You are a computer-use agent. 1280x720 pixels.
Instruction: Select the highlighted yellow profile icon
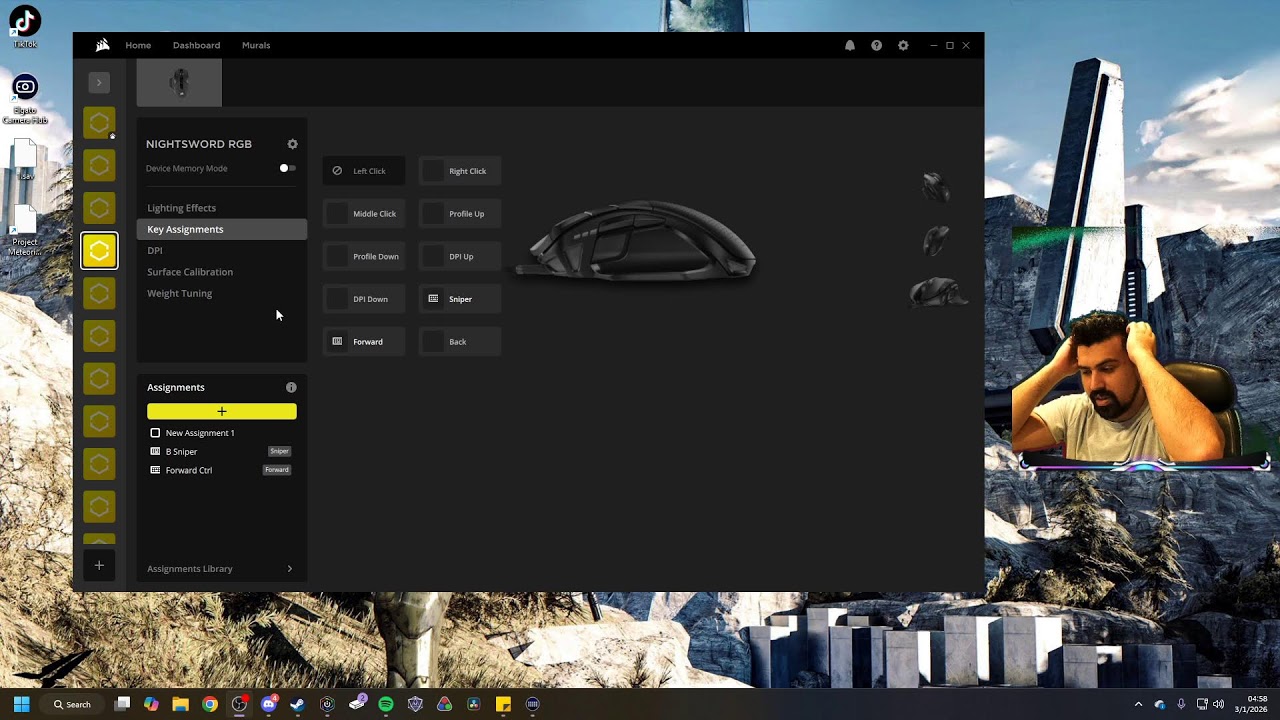(99, 251)
